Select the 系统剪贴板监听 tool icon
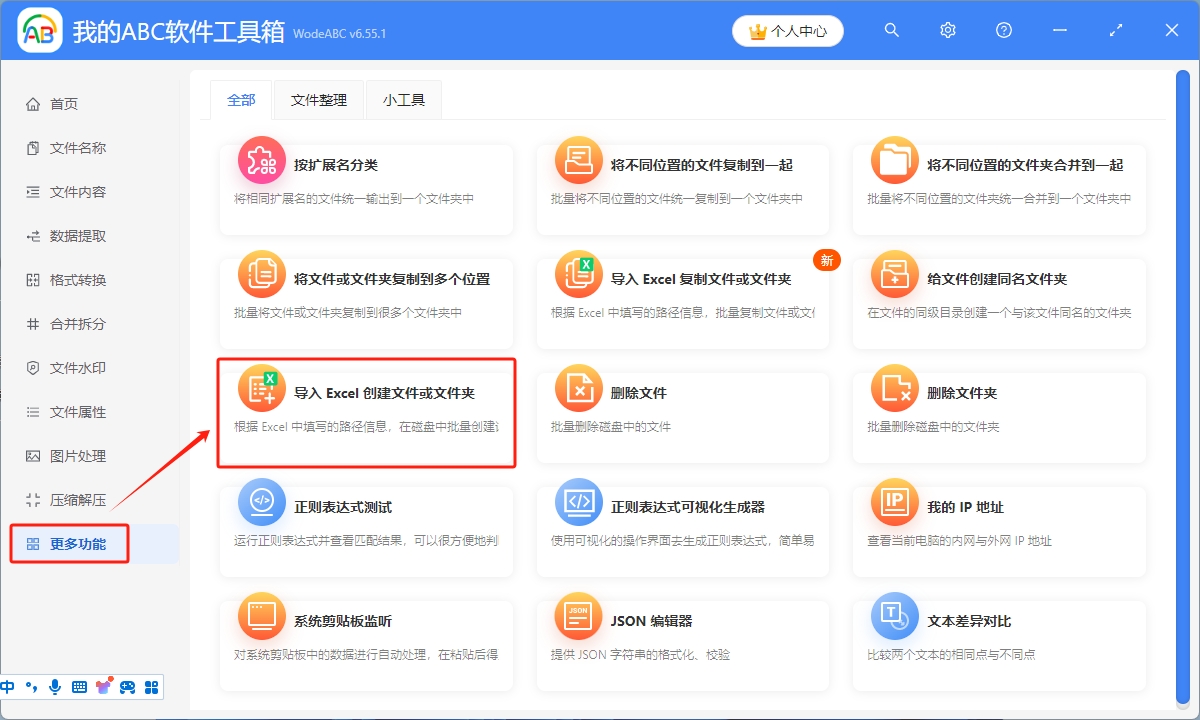 [x=261, y=617]
